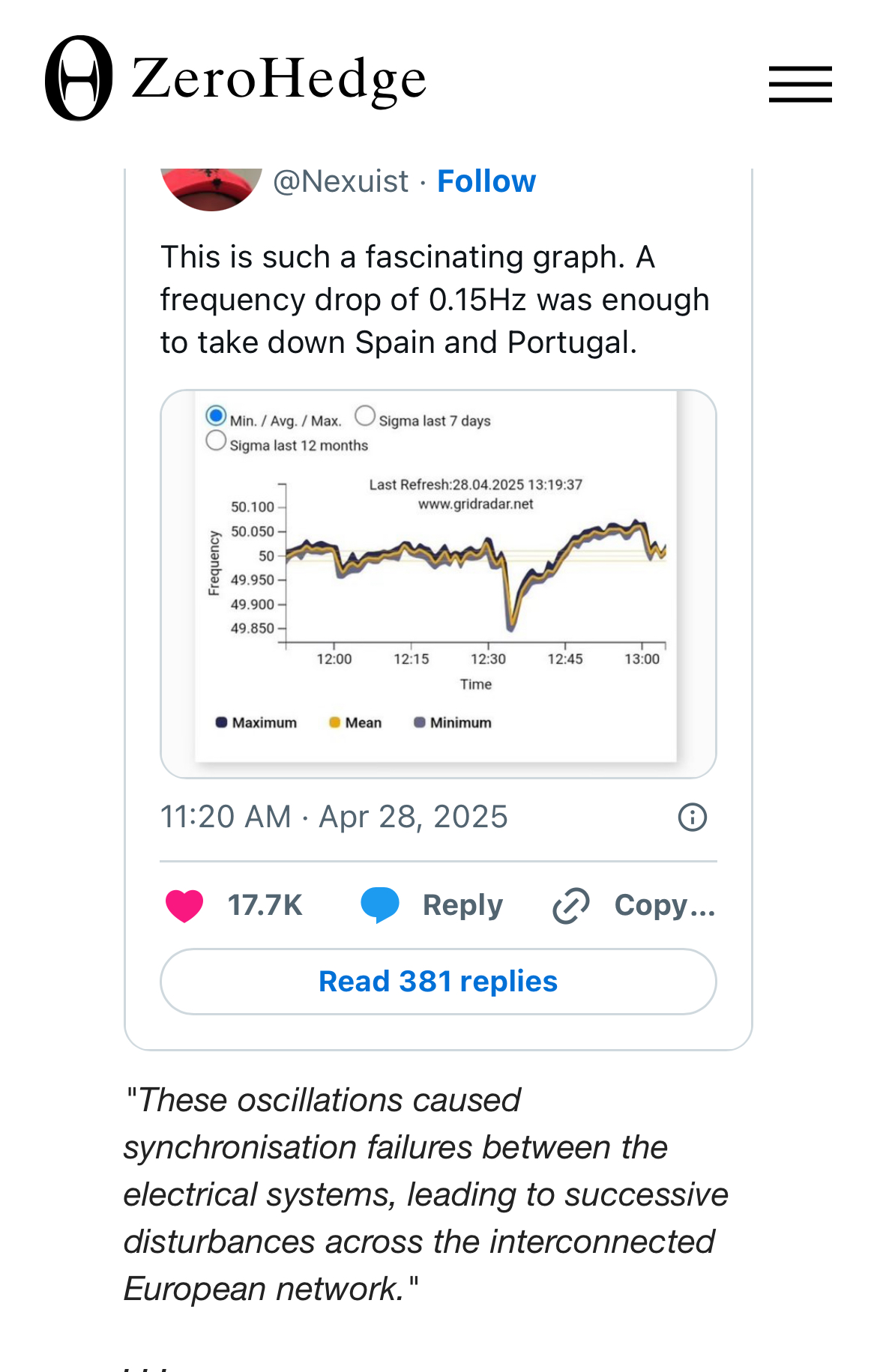Image resolution: width=877 pixels, height=1372 pixels.
Task: Click the Nexuist profile avatar
Action: pyautogui.click(x=211, y=187)
